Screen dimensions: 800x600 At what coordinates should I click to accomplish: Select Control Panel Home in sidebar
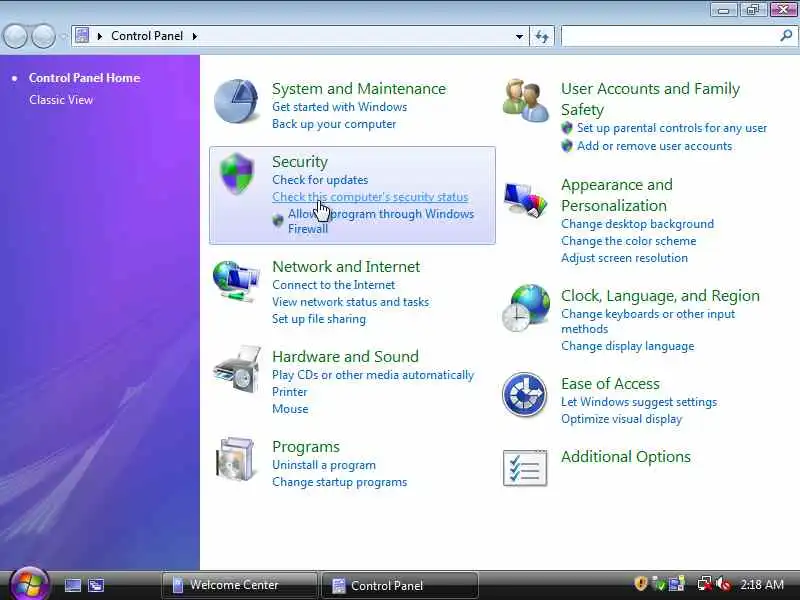coord(84,78)
